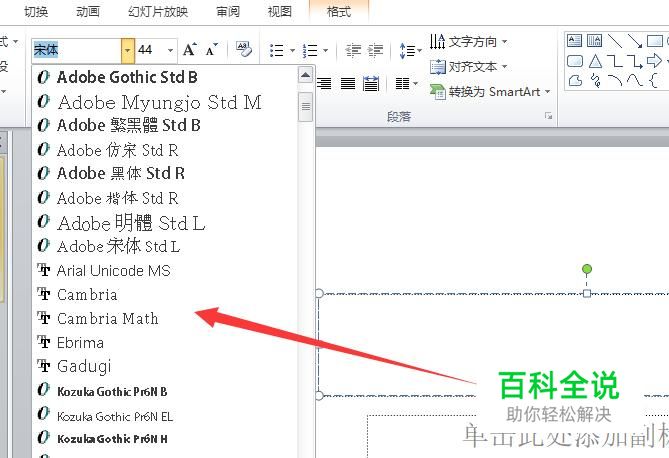Decrease the list indent level
Viewport: 669px width, 458px height.
pos(353,50)
